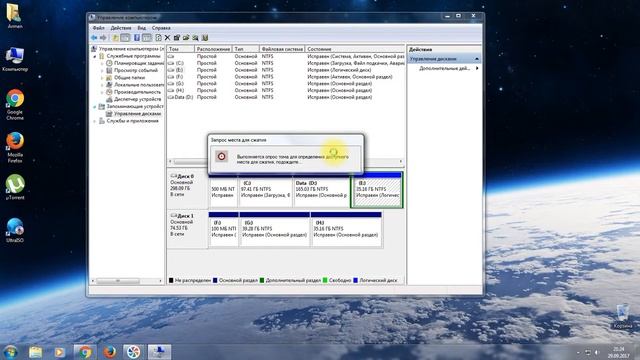Click the Back arrow in toolbar
Image resolution: width=640 pixels, height=360 pixels.
click(x=94, y=38)
